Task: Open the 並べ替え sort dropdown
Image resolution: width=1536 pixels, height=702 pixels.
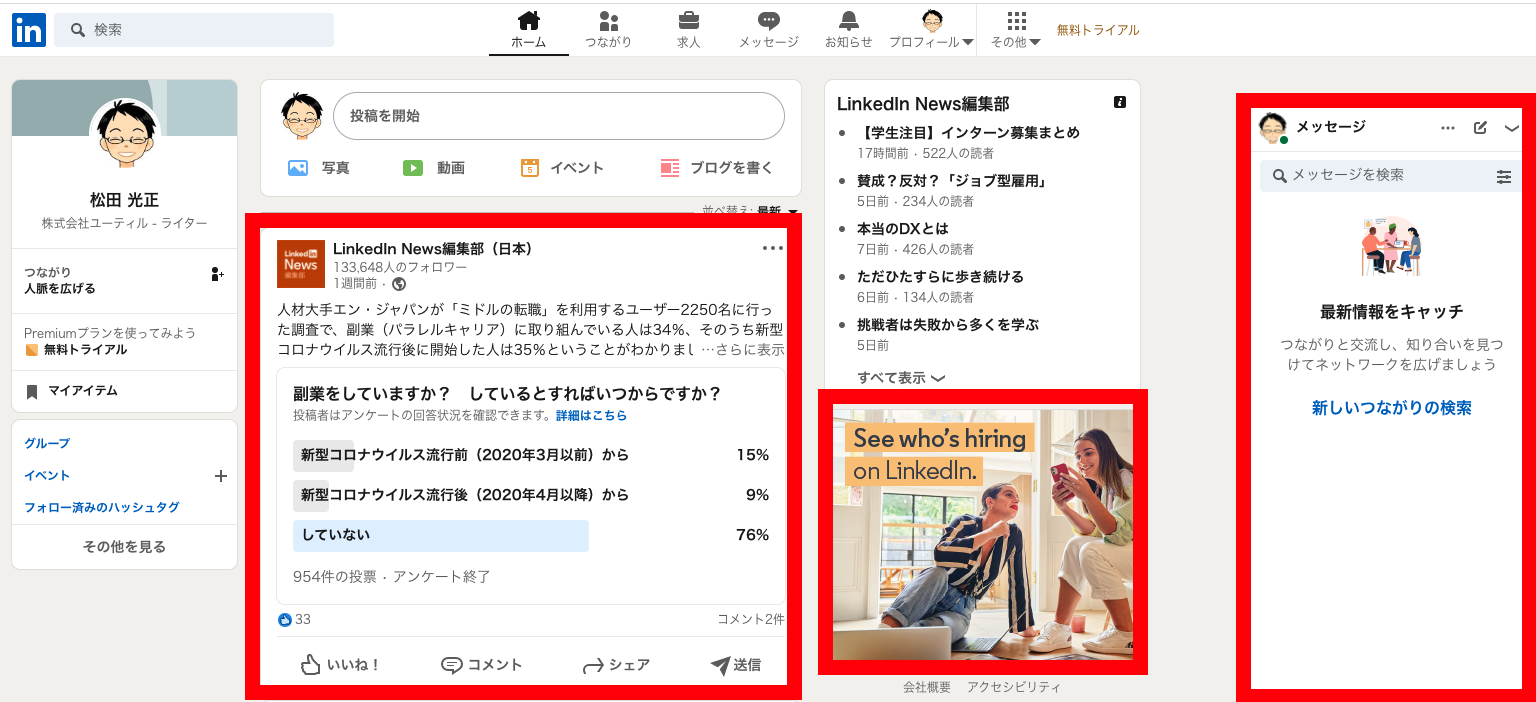Action: coord(750,211)
